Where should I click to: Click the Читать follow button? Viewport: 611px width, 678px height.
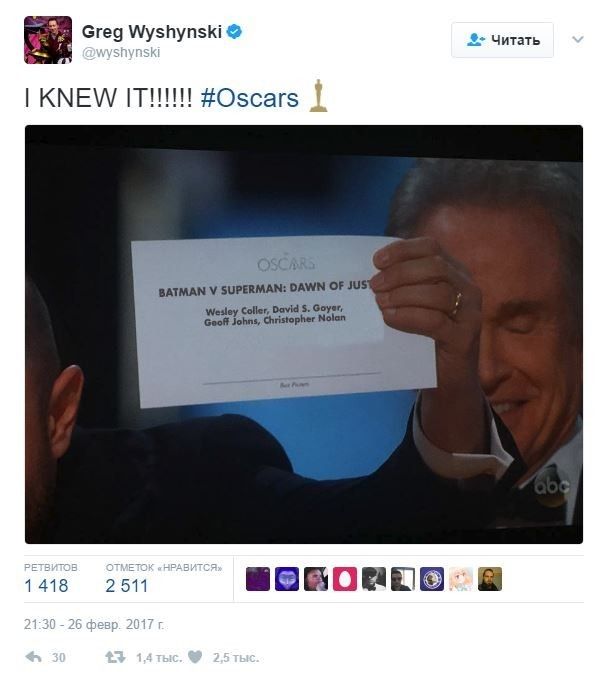click(502, 40)
